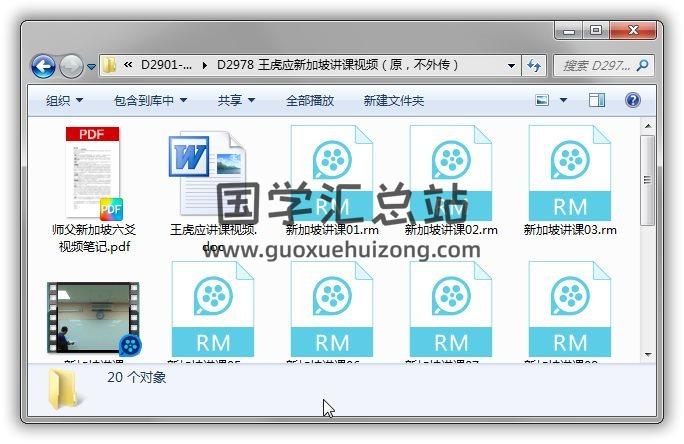This screenshot has width=684, height=444.
Task: Click the greyed Forward navigation arrow
Action: coord(71,66)
